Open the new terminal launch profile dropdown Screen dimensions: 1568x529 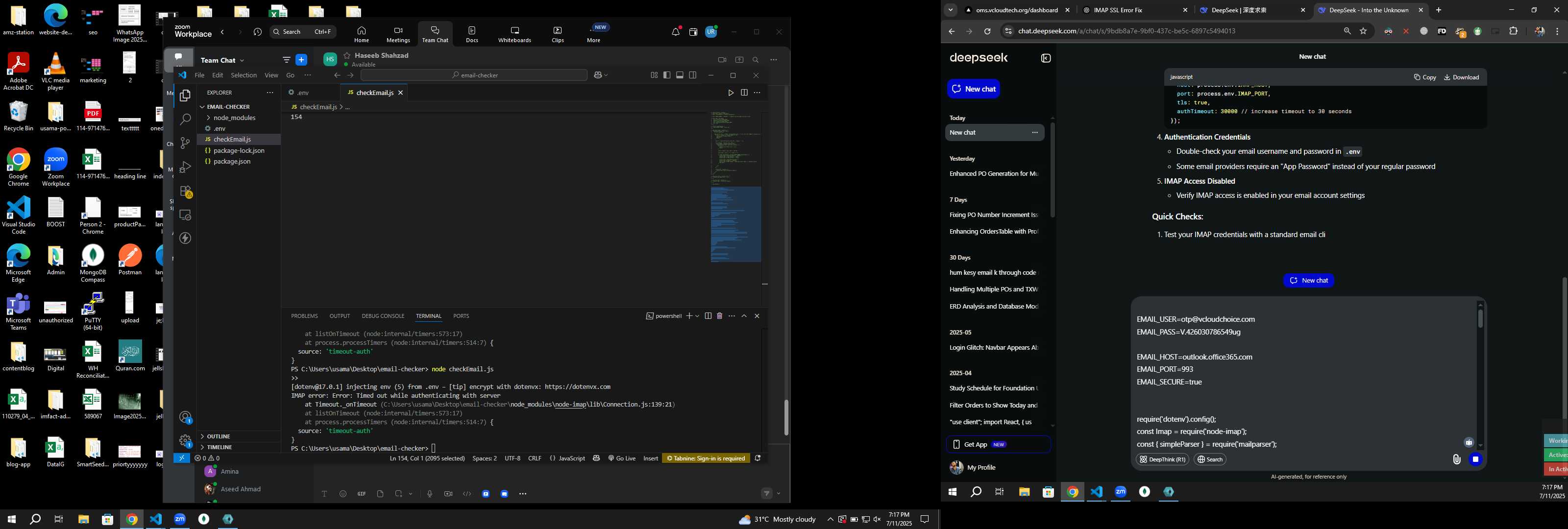(698, 316)
